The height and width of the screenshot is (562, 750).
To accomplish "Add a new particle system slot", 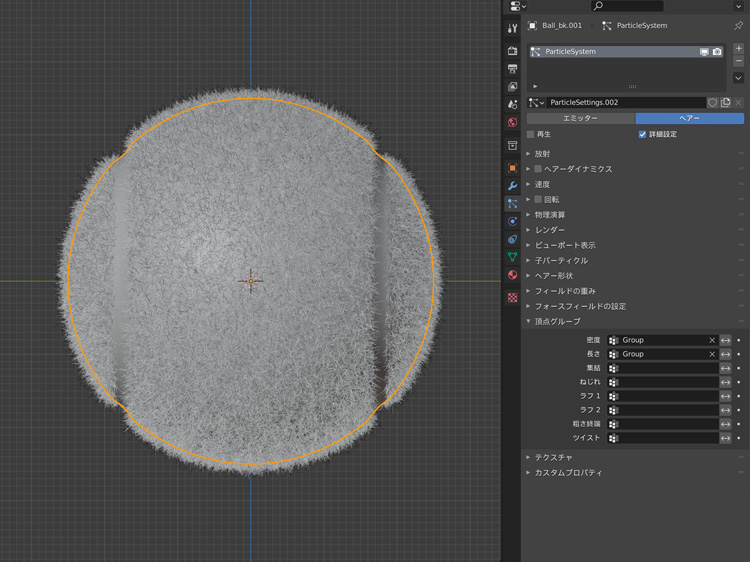I will click(x=739, y=49).
